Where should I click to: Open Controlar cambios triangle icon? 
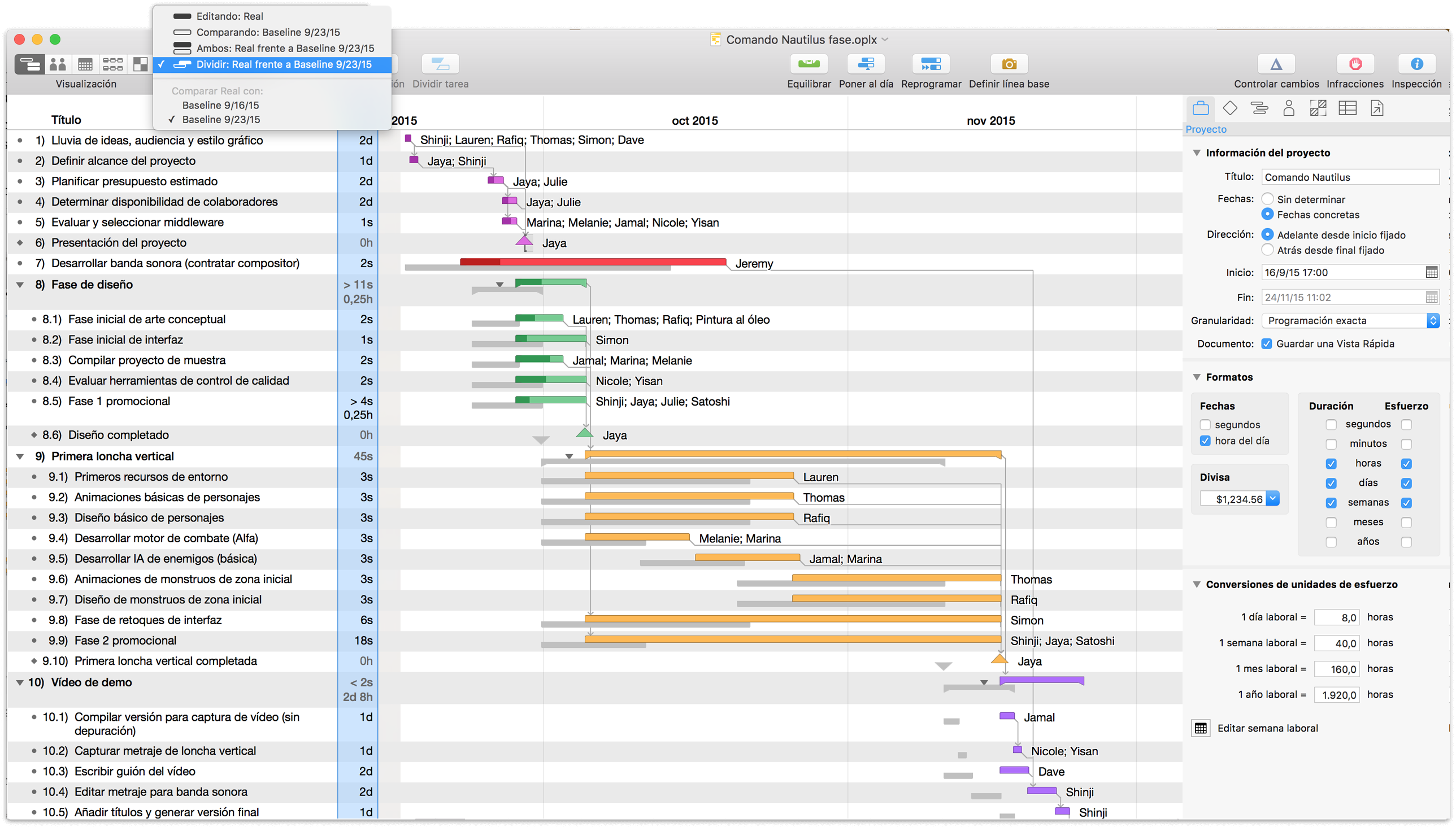coord(1275,64)
